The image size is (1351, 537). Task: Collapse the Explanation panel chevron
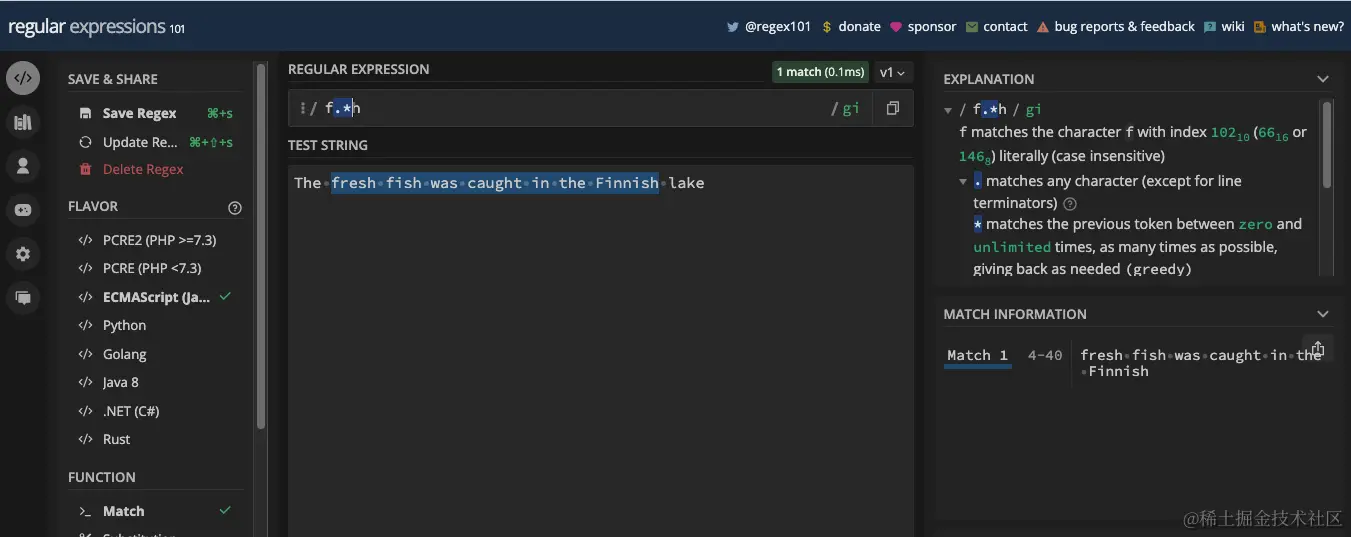tap(1323, 79)
